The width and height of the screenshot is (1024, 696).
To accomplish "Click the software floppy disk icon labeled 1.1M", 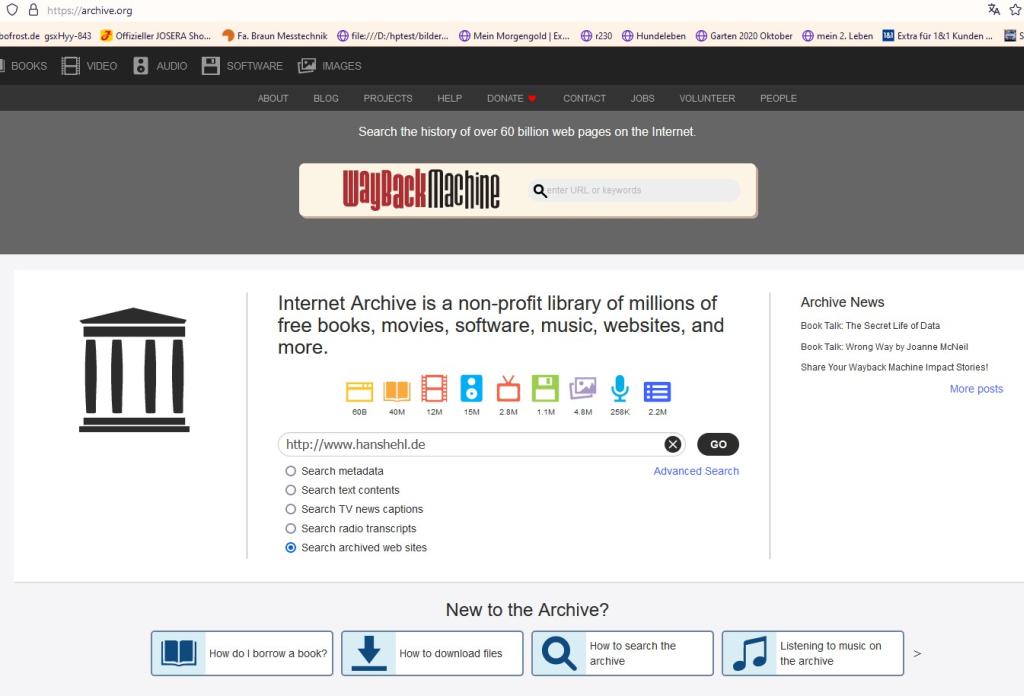I will point(545,389).
